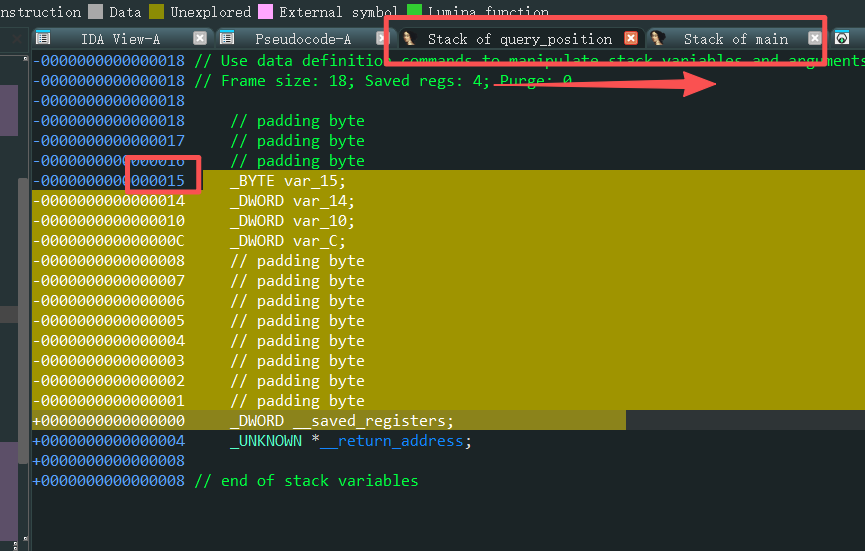Switch to the IDA View-A tab
This screenshot has width=865, height=551.
(x=120, y=39)
